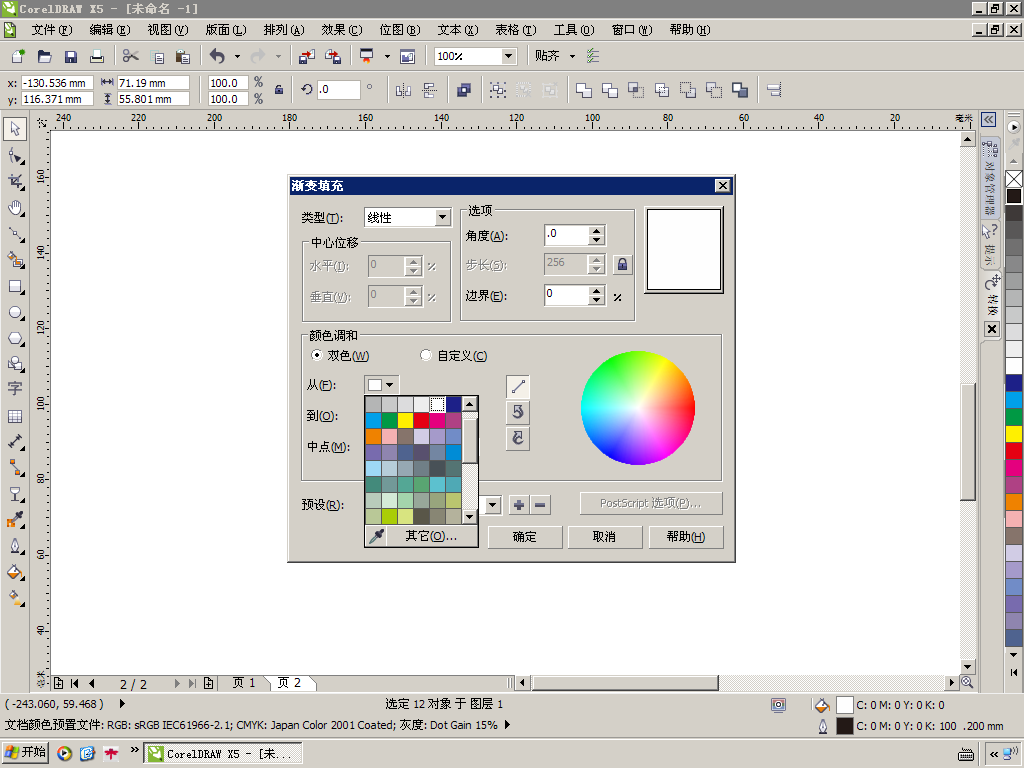Expand the undo history arrow
Screen dimensions: 1024x768
(237, 56)
